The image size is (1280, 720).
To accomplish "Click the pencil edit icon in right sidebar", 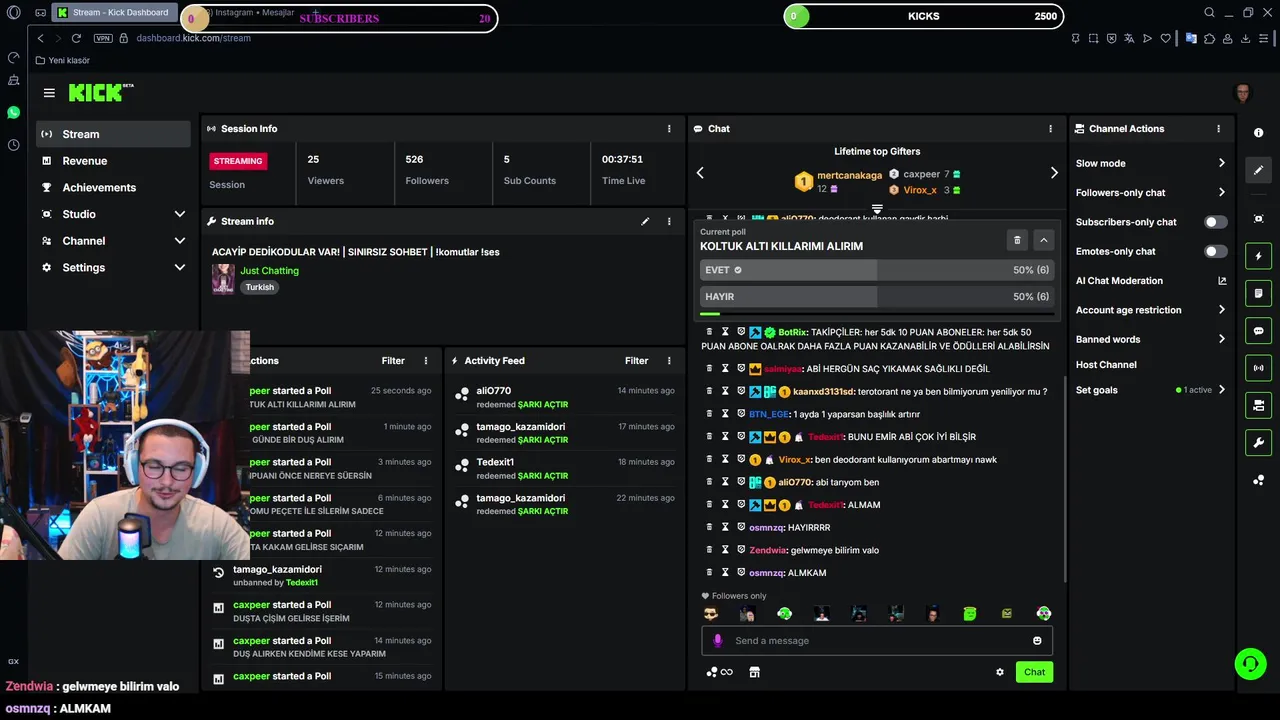I will (1258, 170).
